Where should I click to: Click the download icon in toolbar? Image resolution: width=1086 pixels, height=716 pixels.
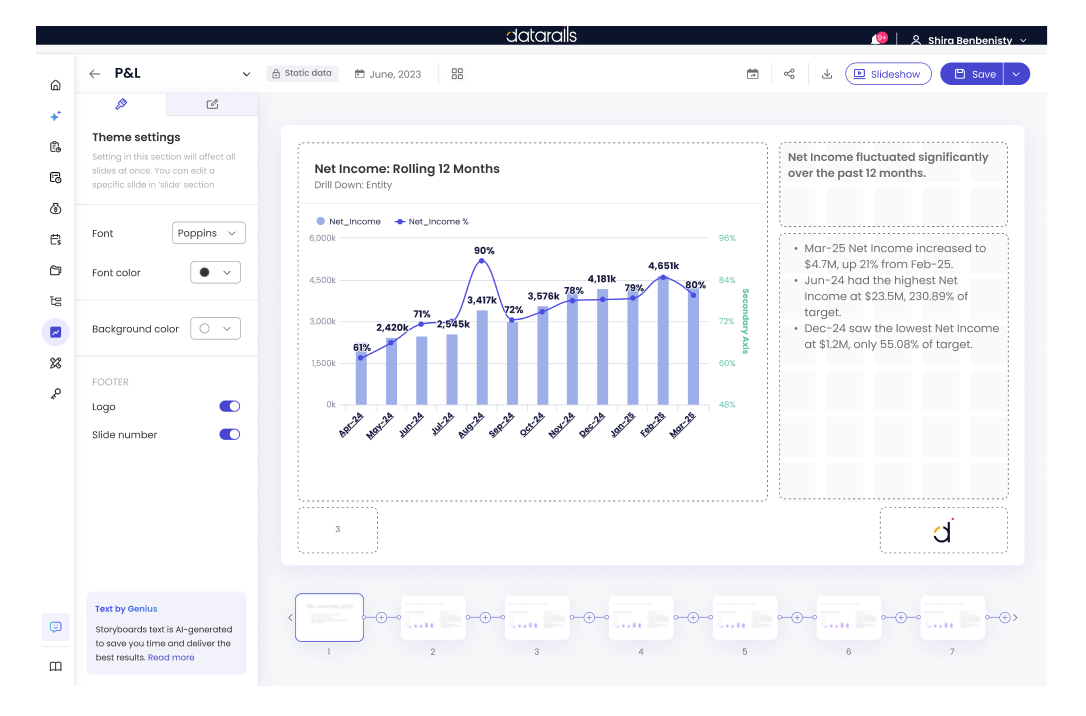pos(827,74)
